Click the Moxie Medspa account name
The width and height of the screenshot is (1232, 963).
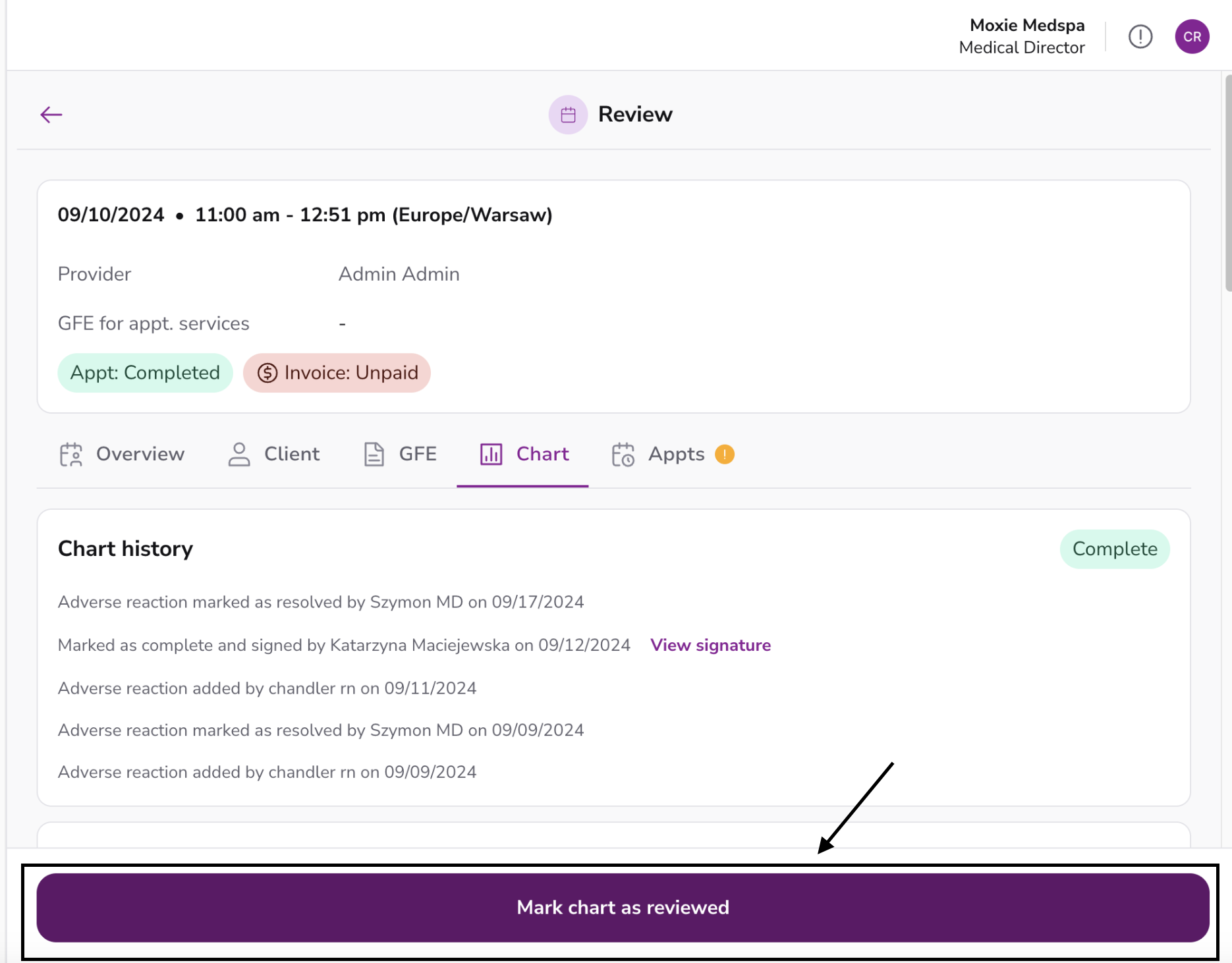(1027, 25)
